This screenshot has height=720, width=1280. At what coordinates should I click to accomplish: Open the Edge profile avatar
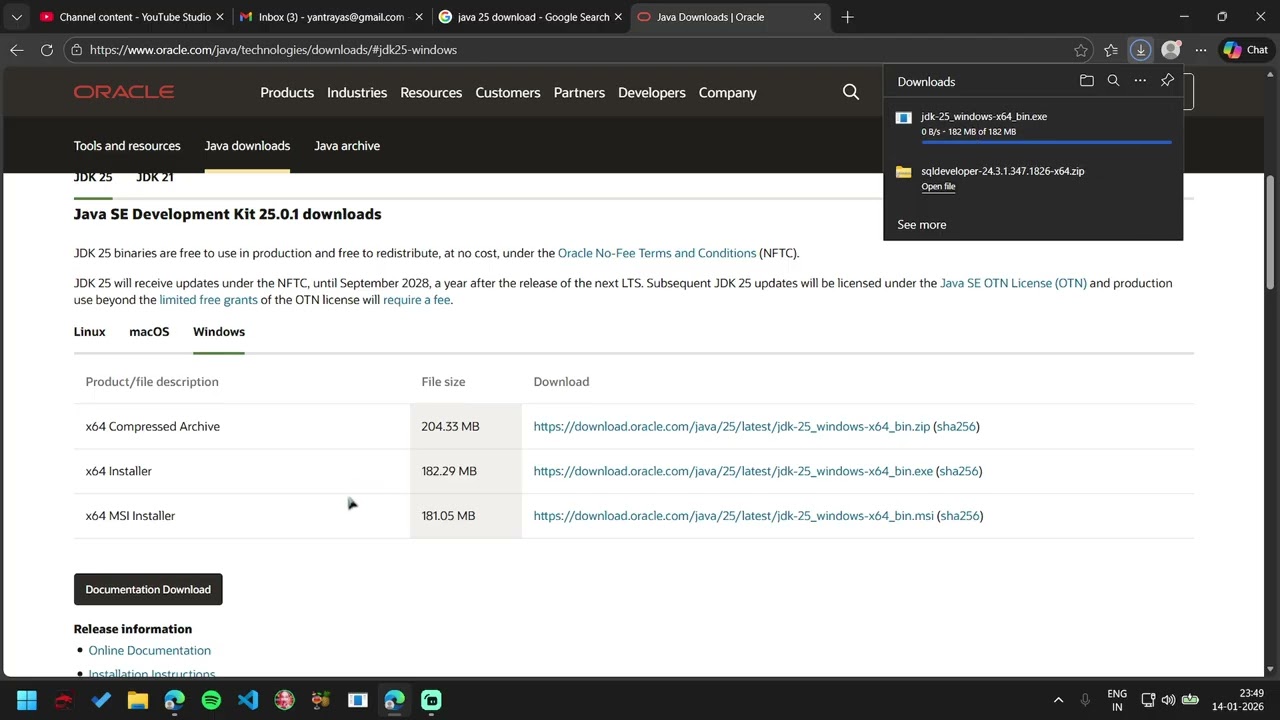tap(1171, 50)
